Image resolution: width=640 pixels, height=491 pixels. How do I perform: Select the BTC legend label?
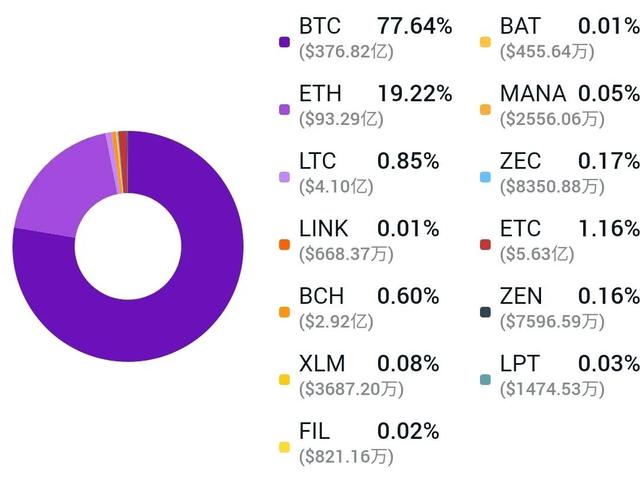(x=320, y=26)
